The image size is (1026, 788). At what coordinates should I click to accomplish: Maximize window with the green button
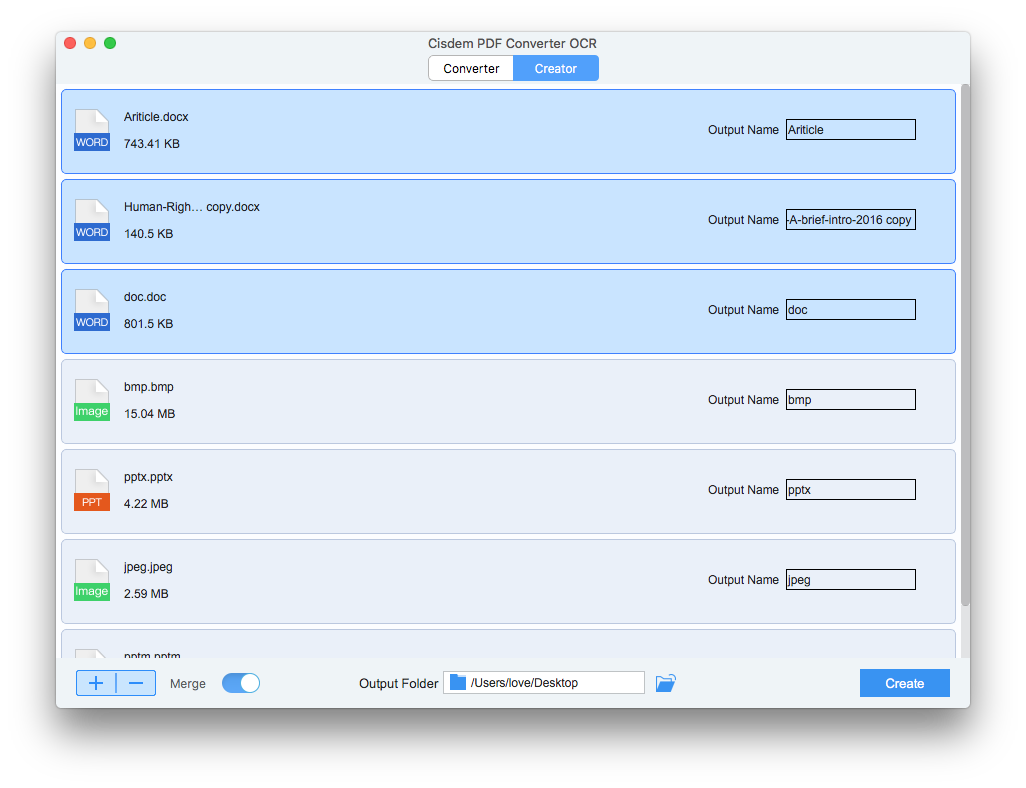tap(110, 43)
